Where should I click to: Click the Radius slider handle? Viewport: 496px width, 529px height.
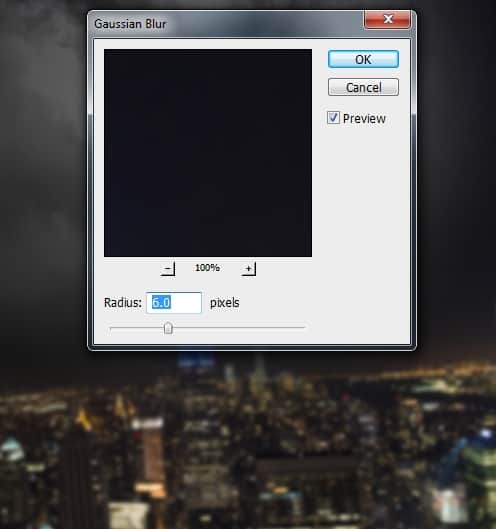point(168,328)
